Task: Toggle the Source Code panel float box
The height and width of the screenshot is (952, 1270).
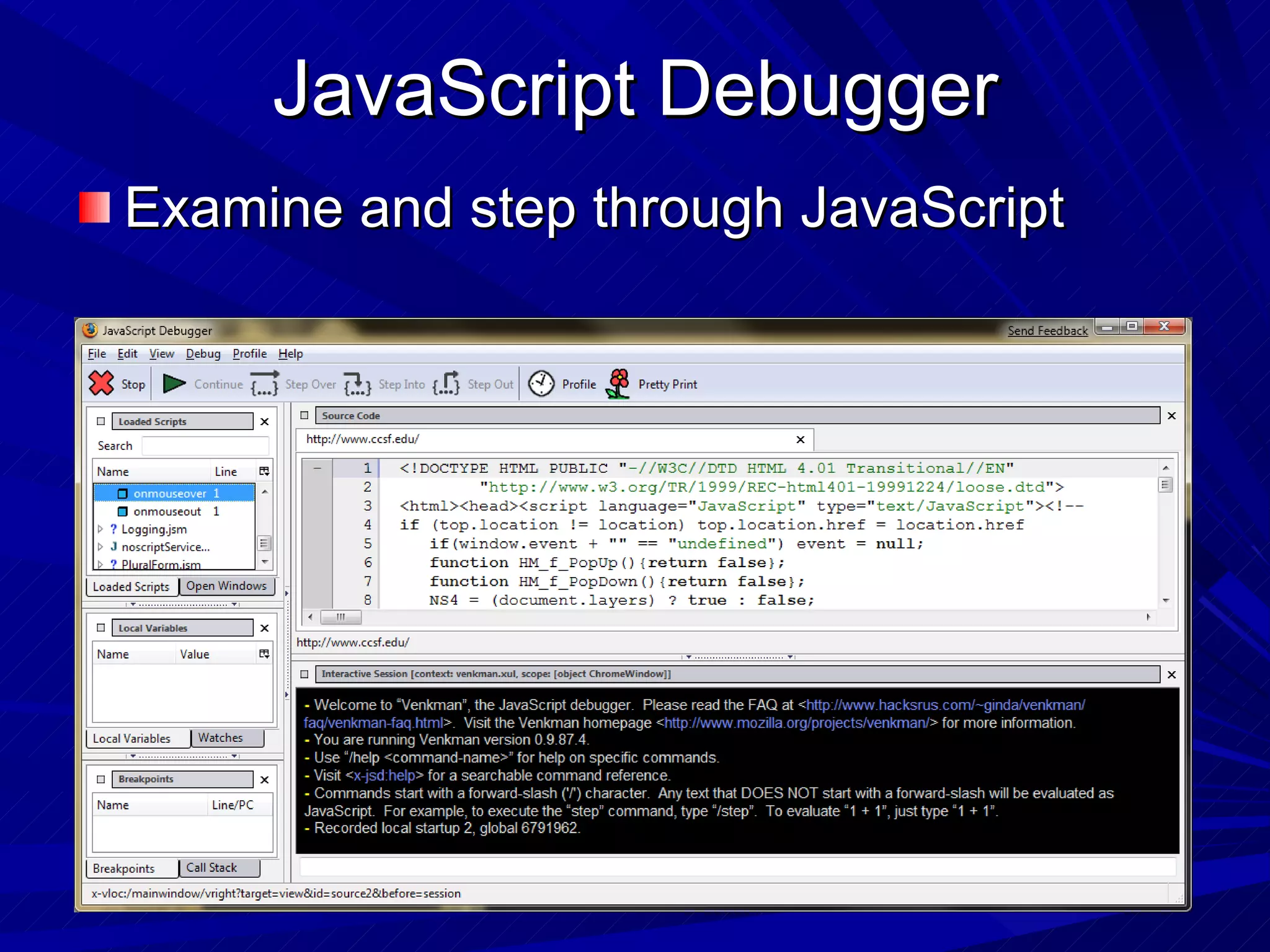Action: [304, 415]
